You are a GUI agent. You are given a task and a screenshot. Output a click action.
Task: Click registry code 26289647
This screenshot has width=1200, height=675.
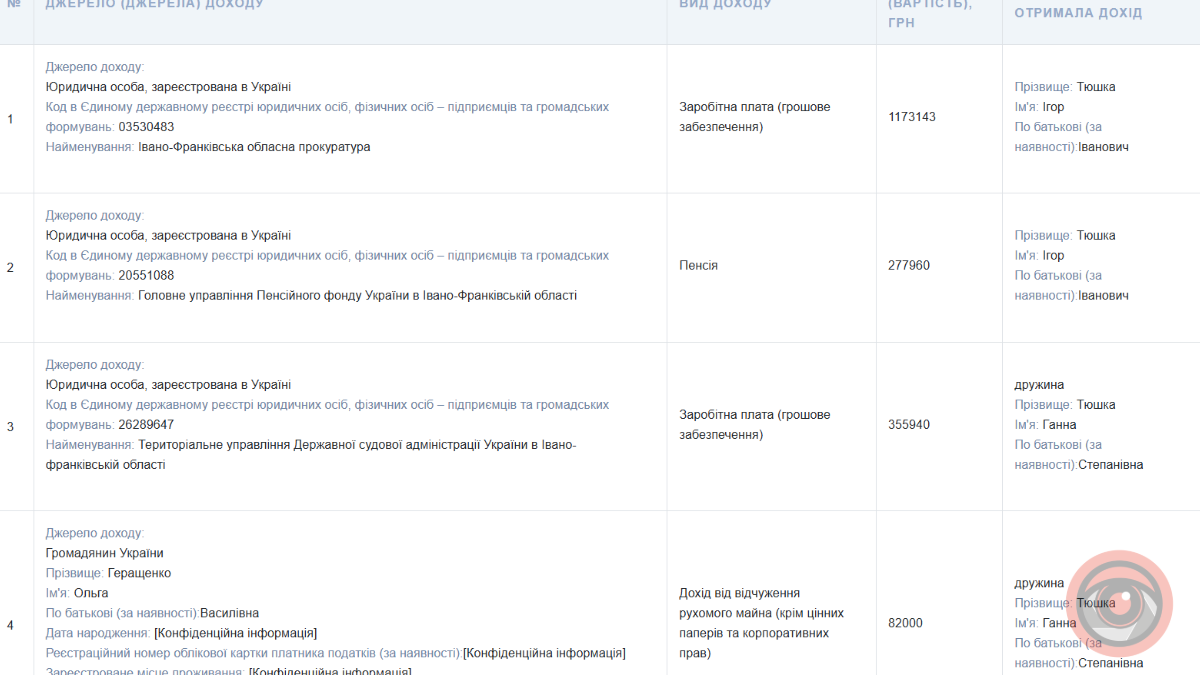click(146, 425)
